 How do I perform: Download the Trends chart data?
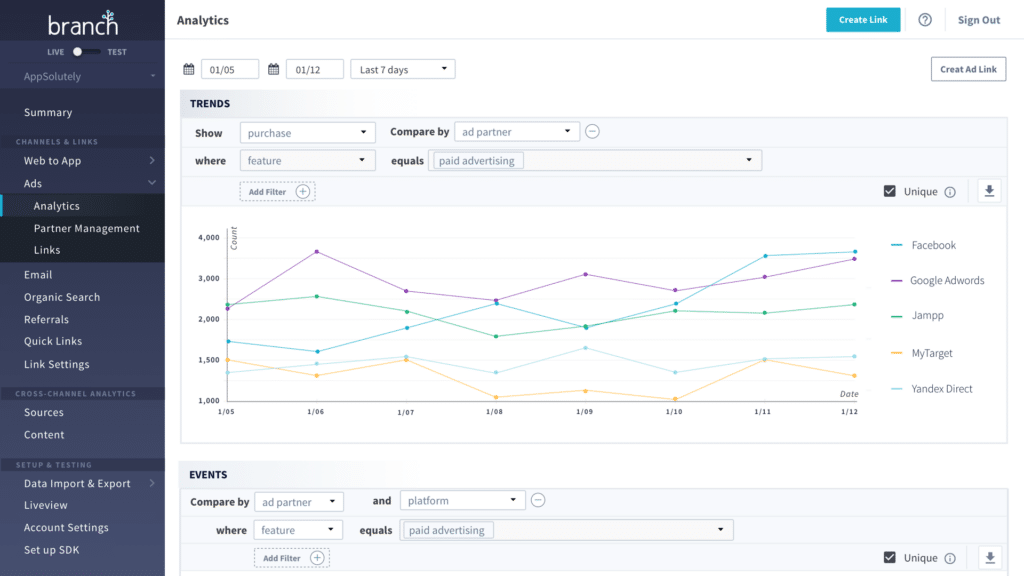pyautogui.click(x=989, y=191)
